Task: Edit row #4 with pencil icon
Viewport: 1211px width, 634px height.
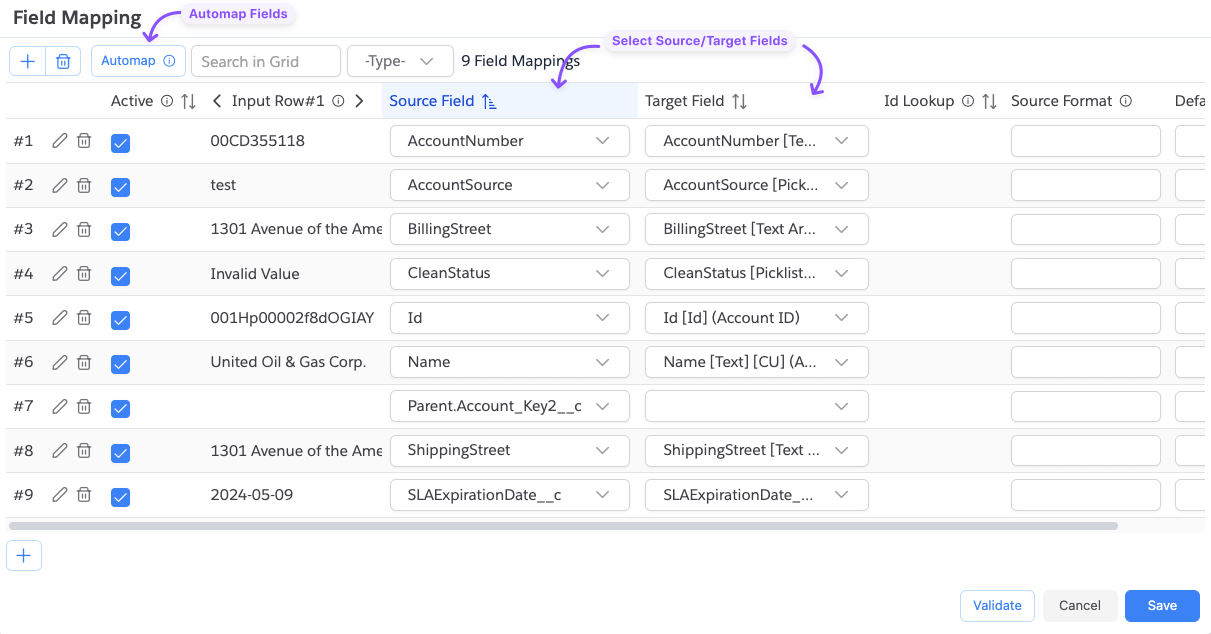Action: point(60,273)
